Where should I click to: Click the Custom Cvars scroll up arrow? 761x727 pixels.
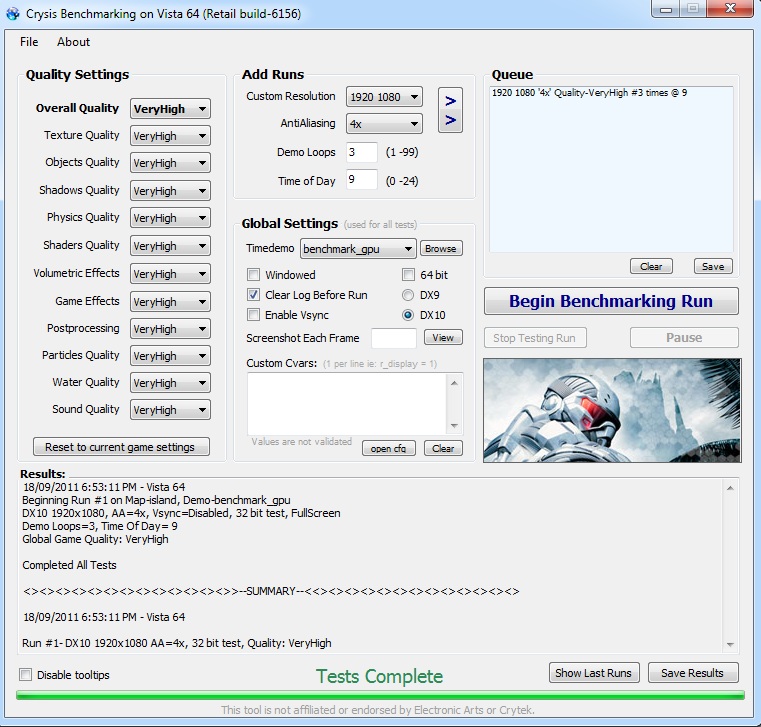(454, 383)
